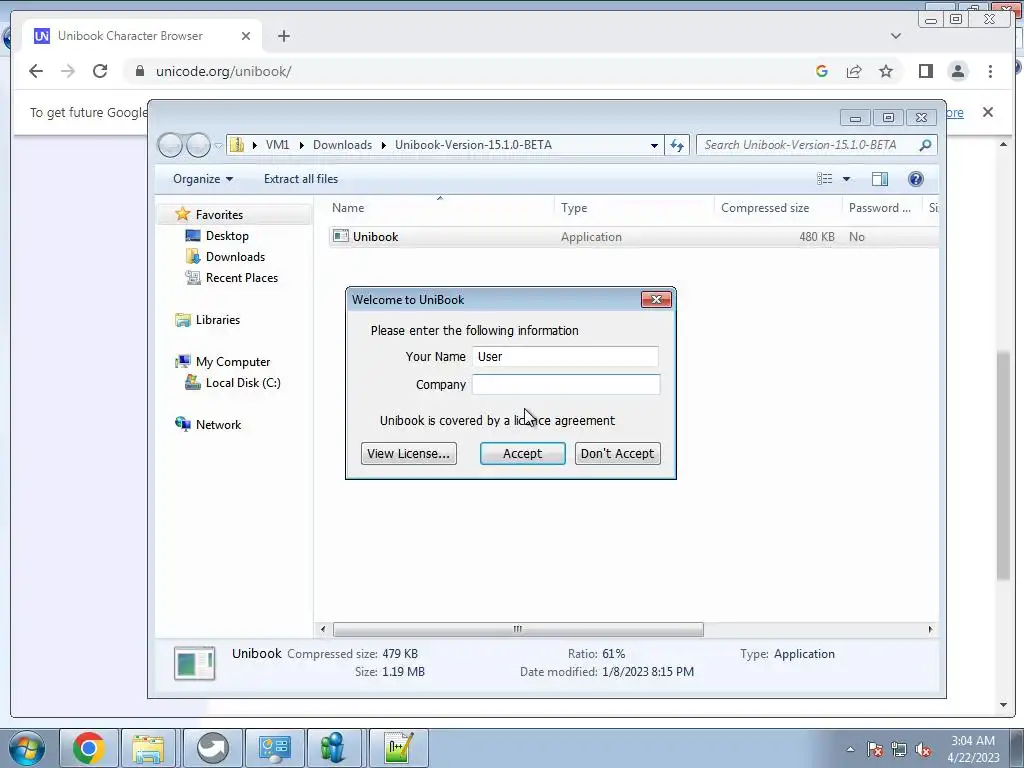This screenshot has height=768, width=1024.
Task: Click the Explorer search magnifier icon
Action: tap(925, 145)
